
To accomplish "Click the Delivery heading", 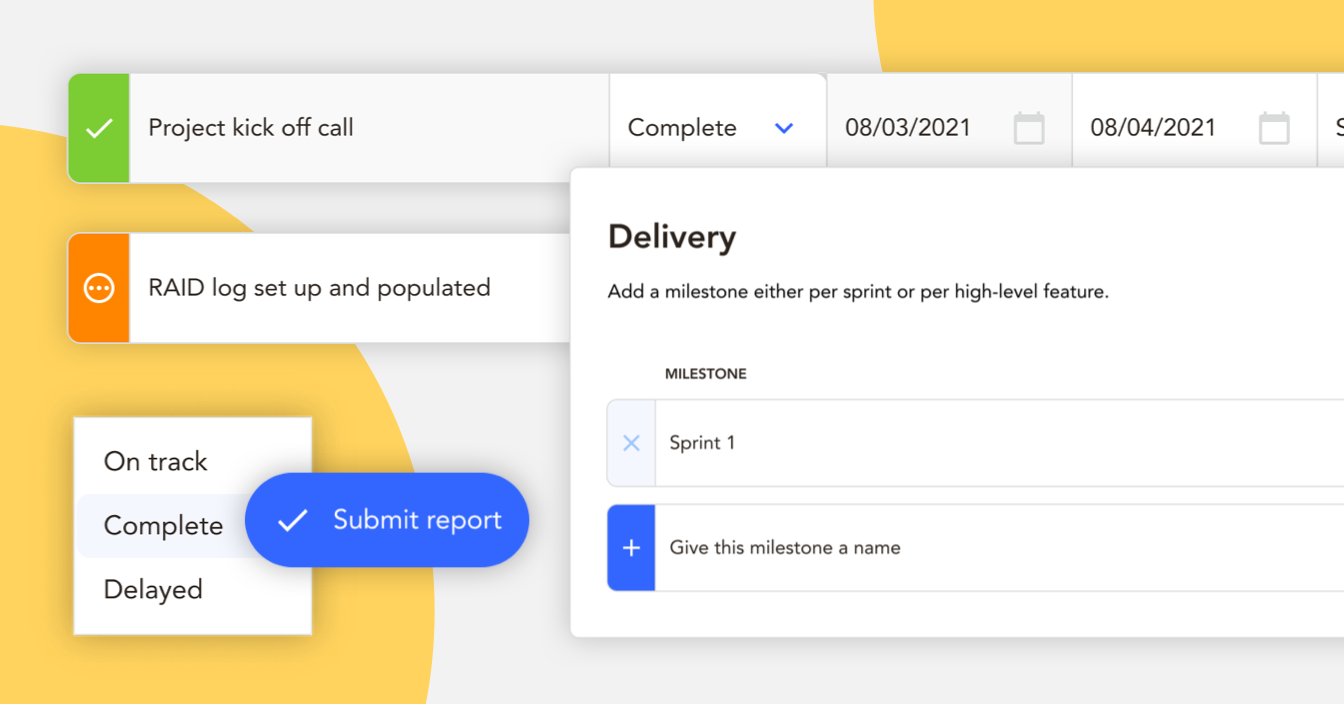I will 672,237.
